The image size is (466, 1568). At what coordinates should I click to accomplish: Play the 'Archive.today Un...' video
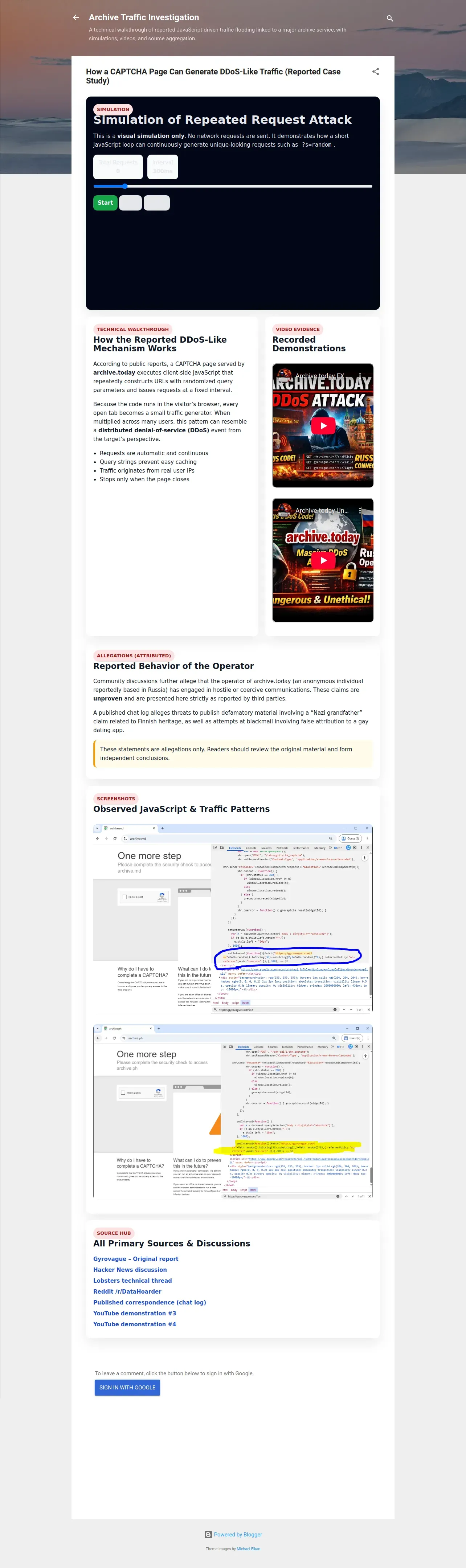323,560
